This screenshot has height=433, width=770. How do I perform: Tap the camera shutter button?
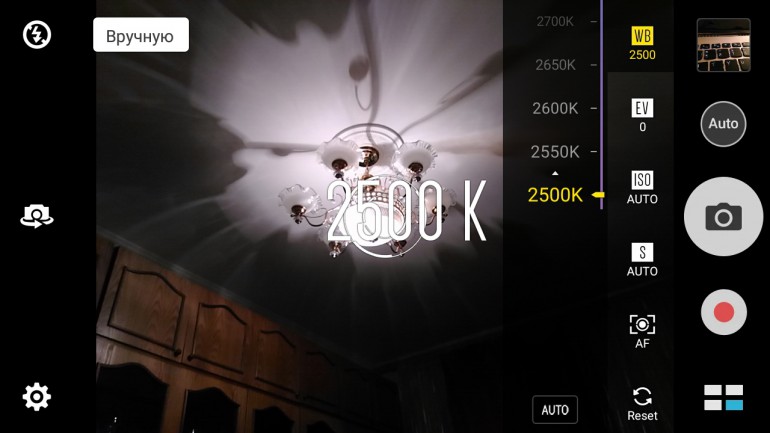[x=723, y=216]
